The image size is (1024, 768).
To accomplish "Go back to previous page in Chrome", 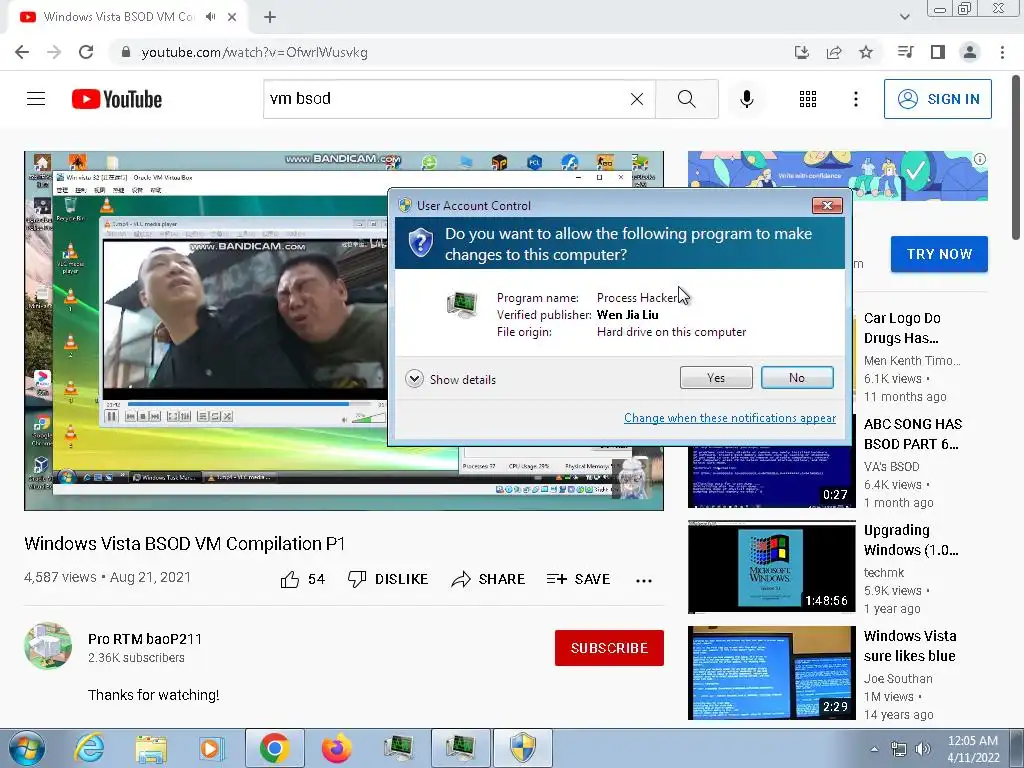I will (x=22, y=52).
